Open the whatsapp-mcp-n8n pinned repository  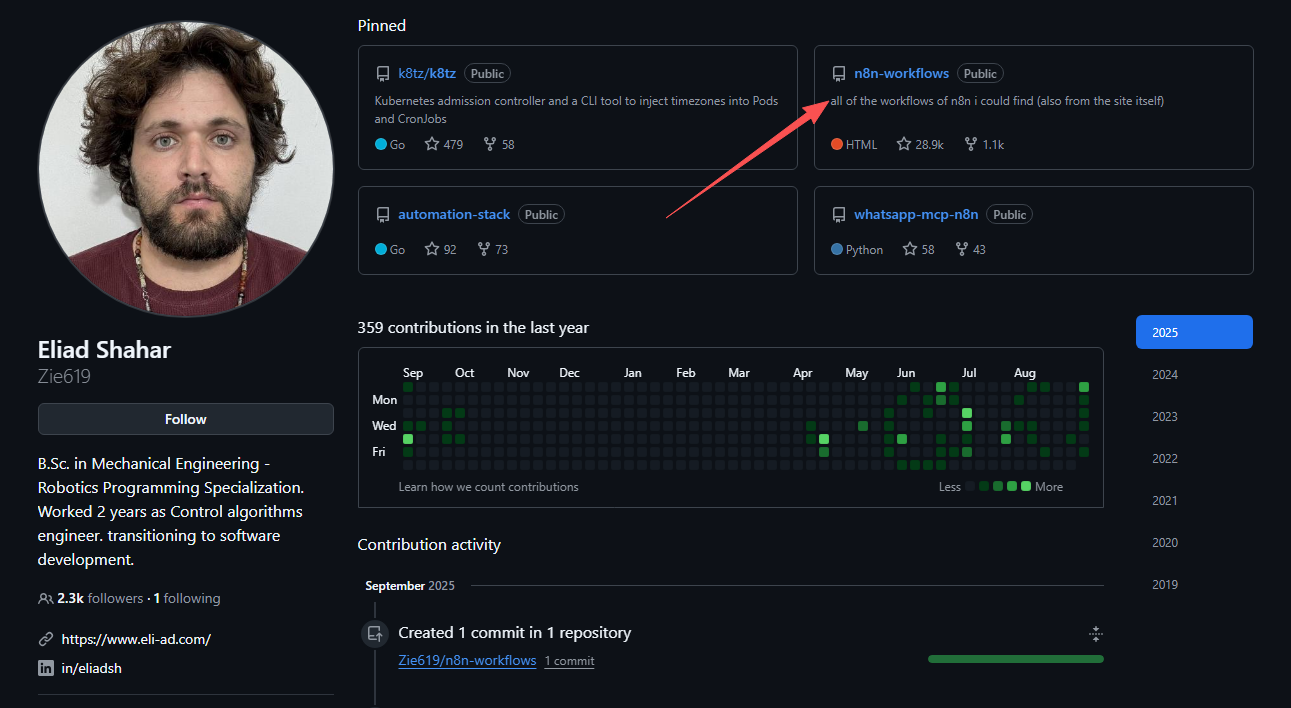pos(916,214)
